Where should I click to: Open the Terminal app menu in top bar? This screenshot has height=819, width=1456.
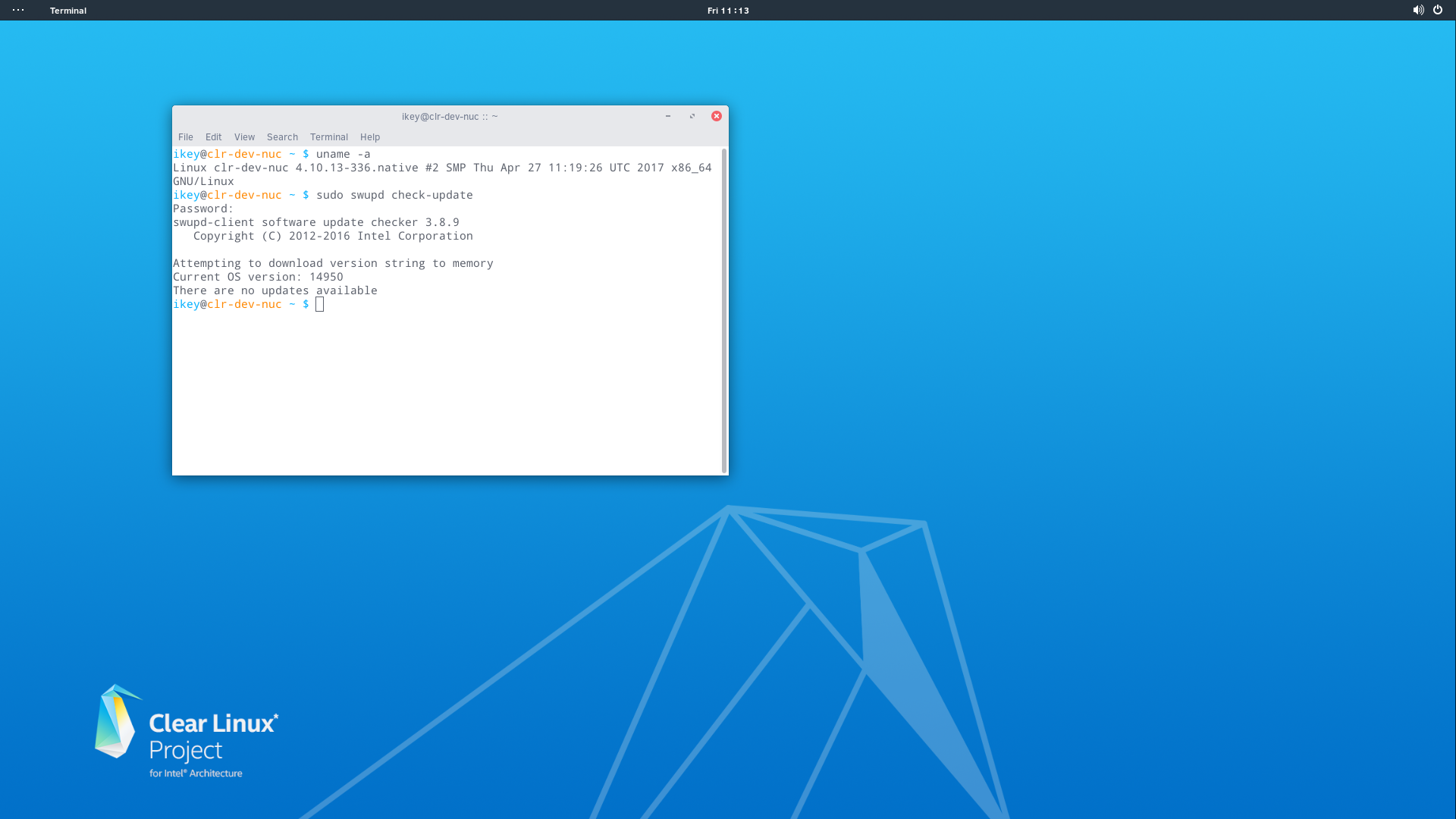click(68, 11)
